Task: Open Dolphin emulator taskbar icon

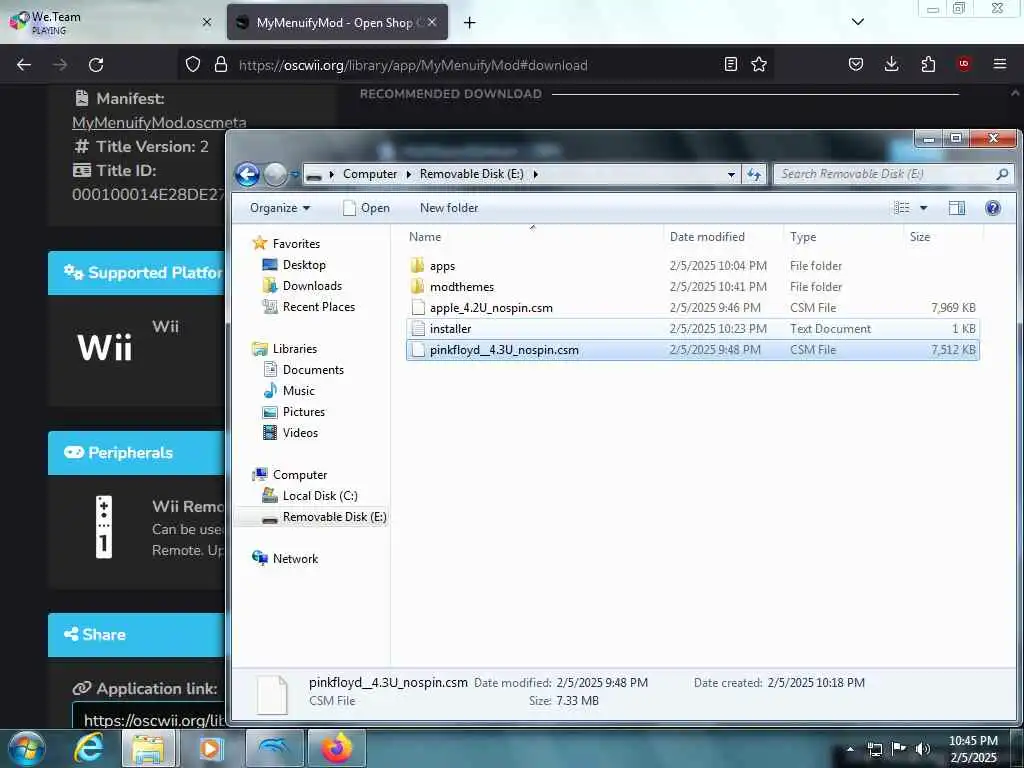Action: click(x=274, y=748)
